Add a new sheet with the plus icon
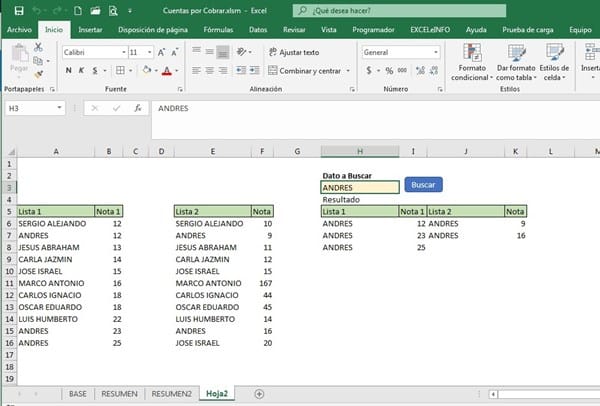Screen dimensions: 600x406 259,394
